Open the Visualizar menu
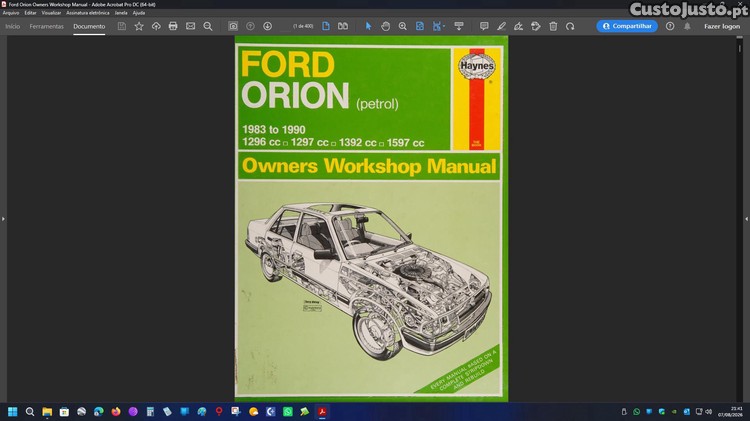This screenshot has width=750, height=421. (x=51, y=13)
